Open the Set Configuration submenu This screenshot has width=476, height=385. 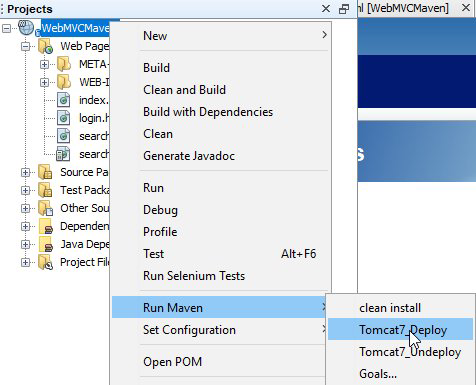click(219, 330)
